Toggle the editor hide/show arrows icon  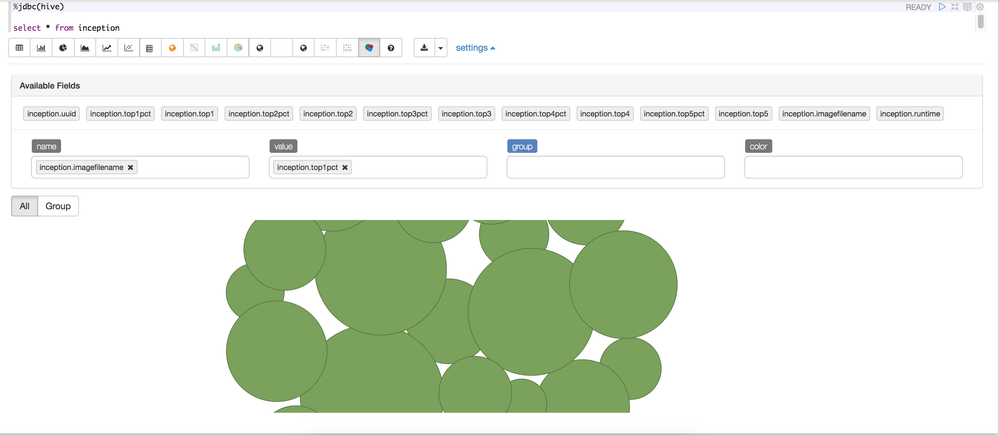pos(955,7)
